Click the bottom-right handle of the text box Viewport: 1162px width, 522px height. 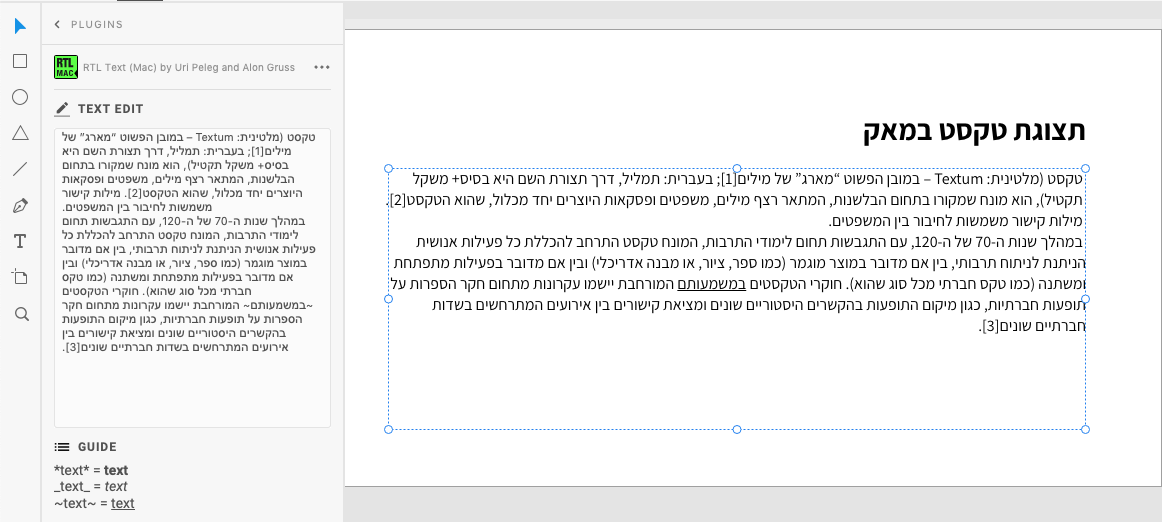coord(1086,429)
